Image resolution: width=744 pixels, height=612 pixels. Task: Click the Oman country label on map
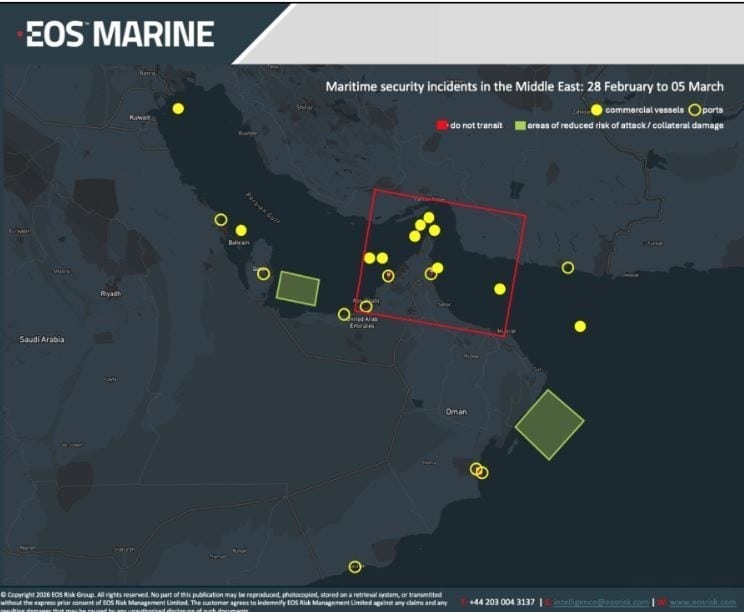tap(456, 411)
